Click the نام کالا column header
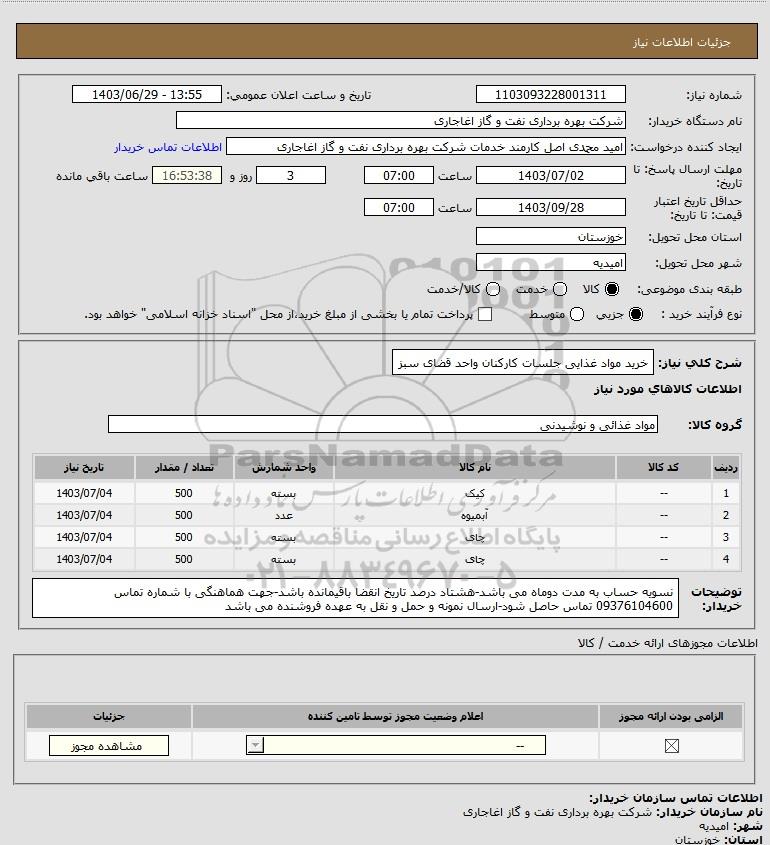 click(475, 467)
